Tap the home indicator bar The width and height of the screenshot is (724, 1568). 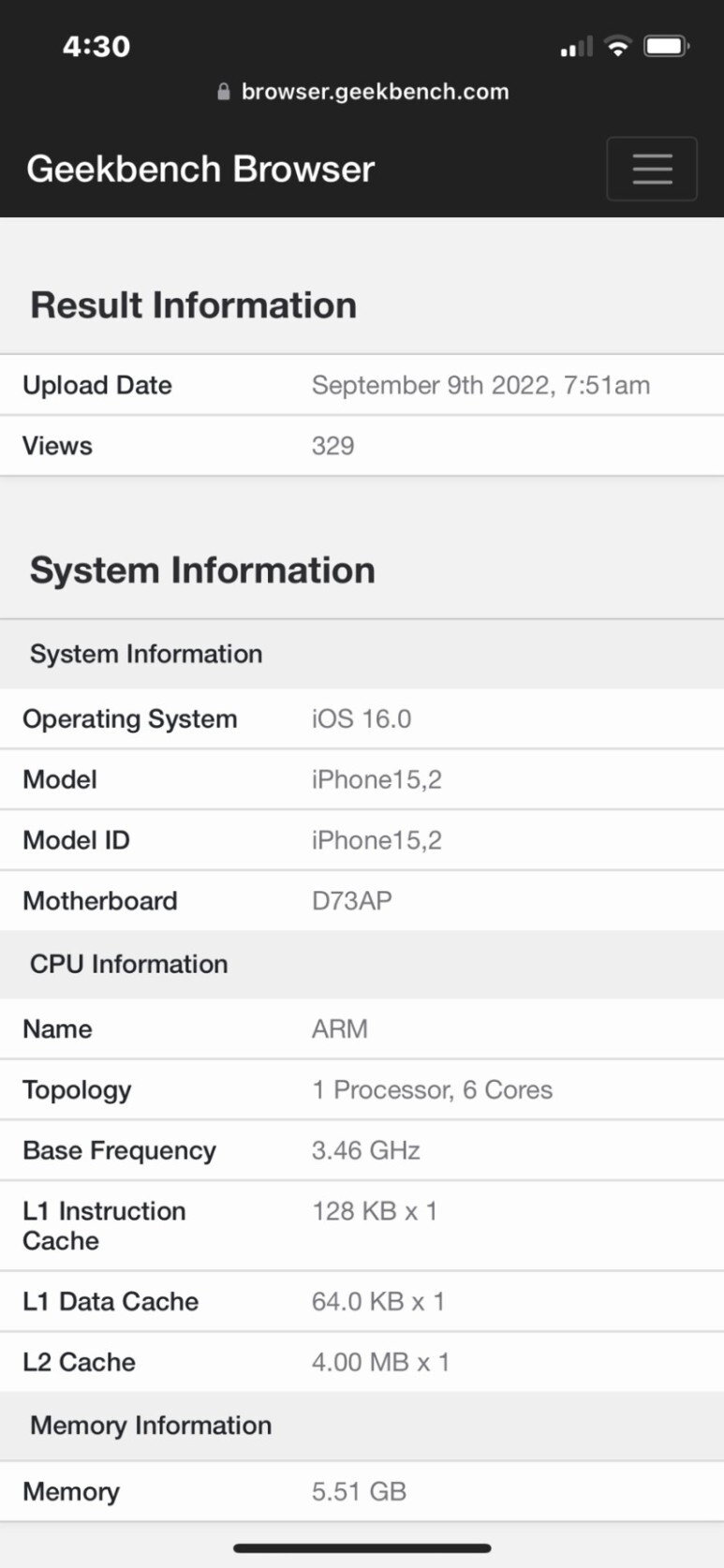tap(362, 1548)
